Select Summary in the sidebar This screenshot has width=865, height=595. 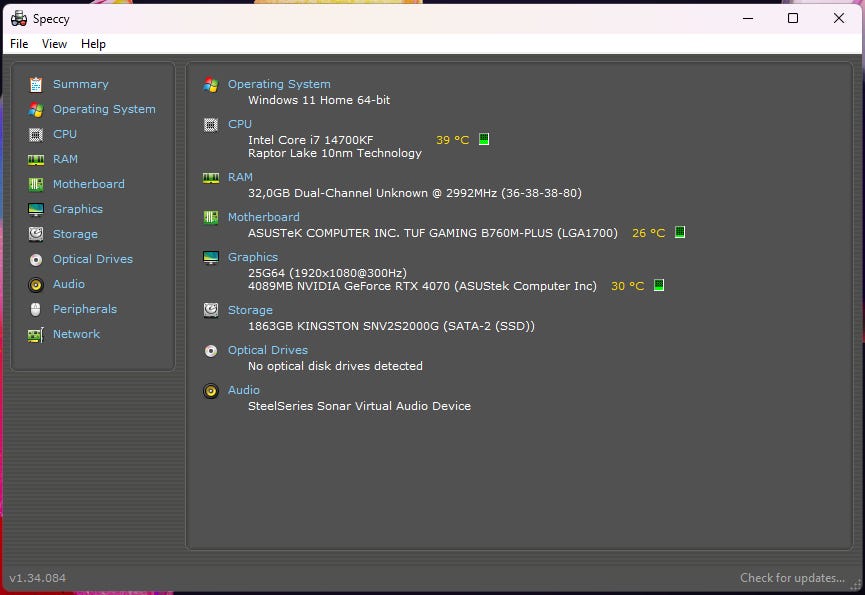[81, 84]
